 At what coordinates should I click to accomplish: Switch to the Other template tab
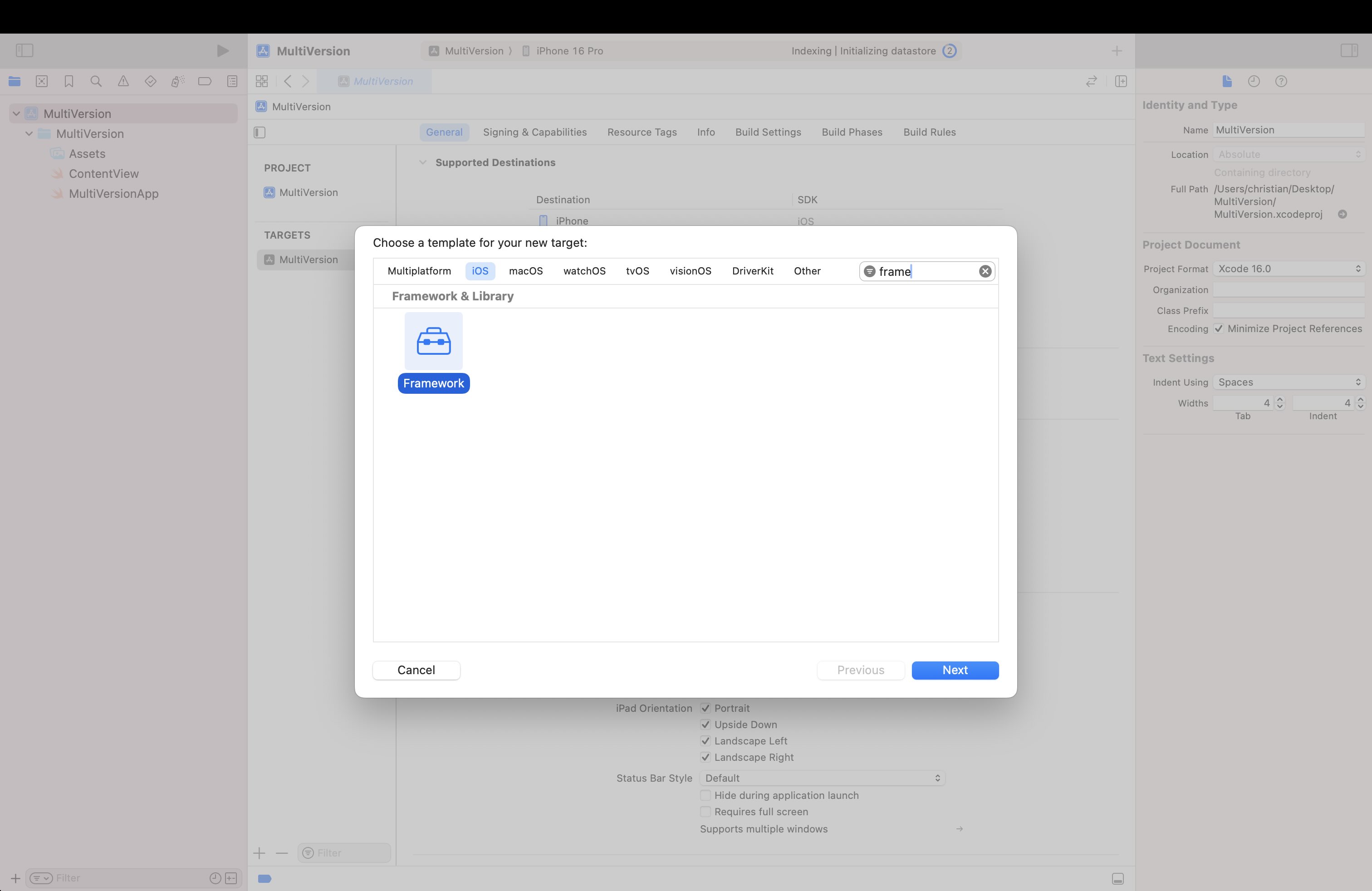click(807, 271)
